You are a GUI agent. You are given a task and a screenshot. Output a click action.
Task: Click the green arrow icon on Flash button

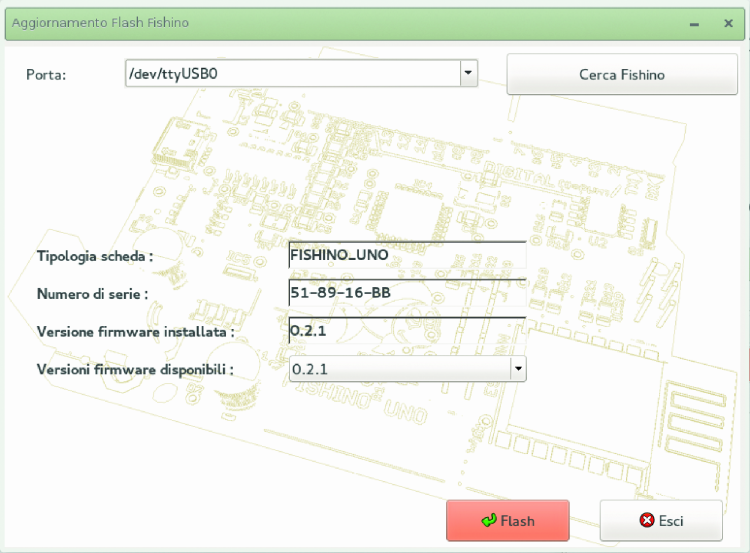coord(489,521)
